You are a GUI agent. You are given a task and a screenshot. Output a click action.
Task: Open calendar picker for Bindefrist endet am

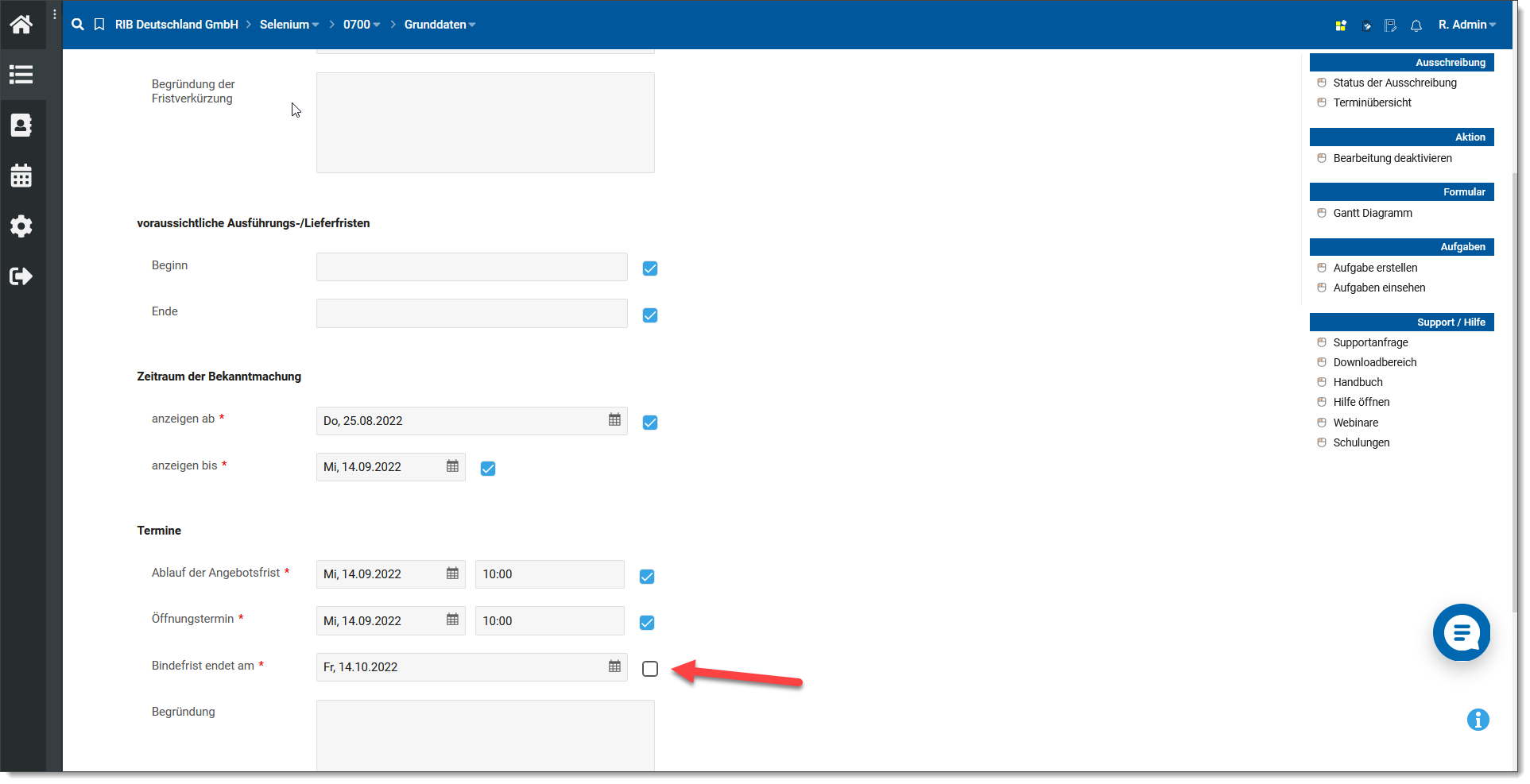[x=614, y=666]
